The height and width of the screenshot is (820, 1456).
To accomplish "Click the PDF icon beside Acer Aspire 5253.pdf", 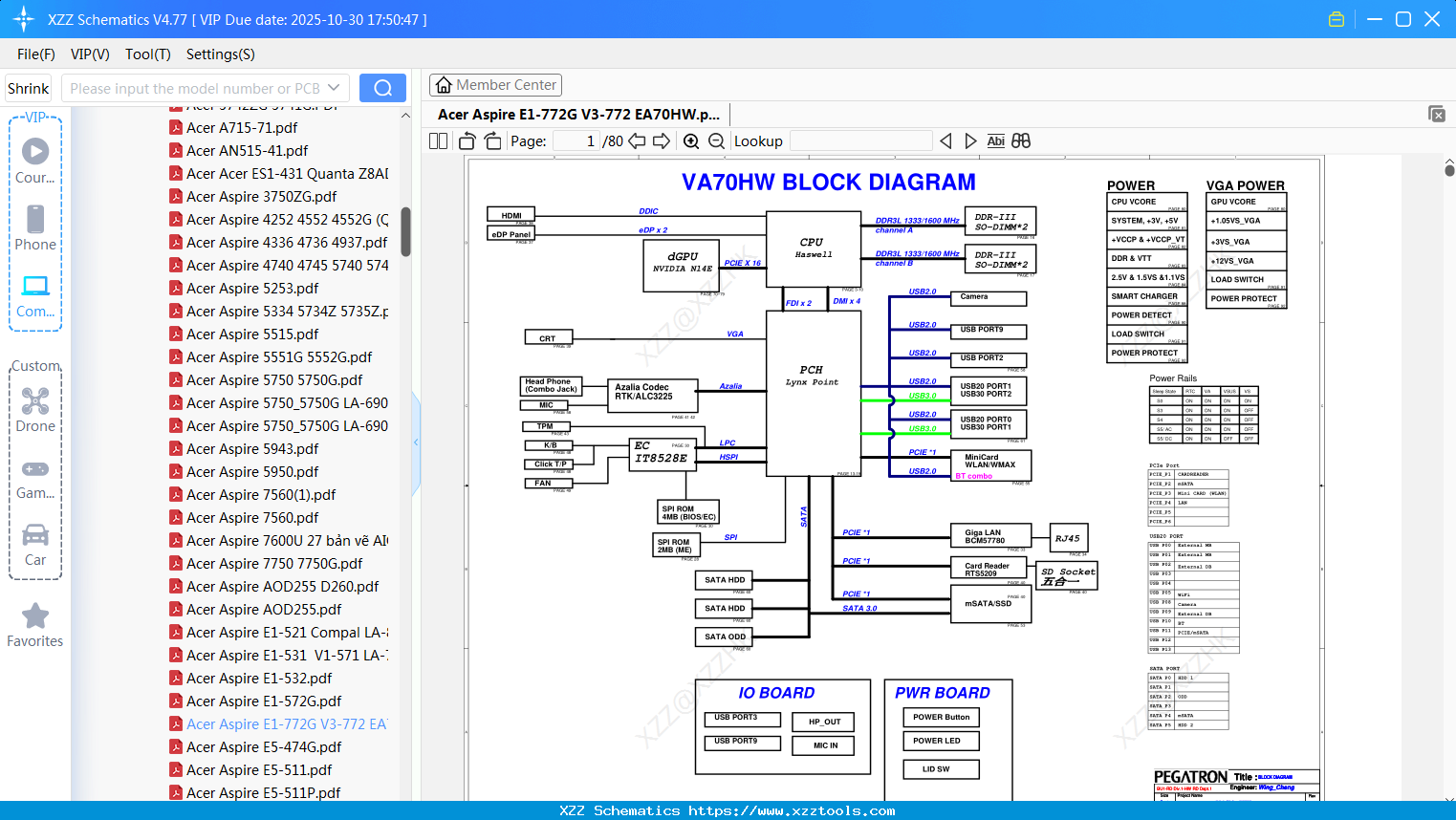I will 176,288.
